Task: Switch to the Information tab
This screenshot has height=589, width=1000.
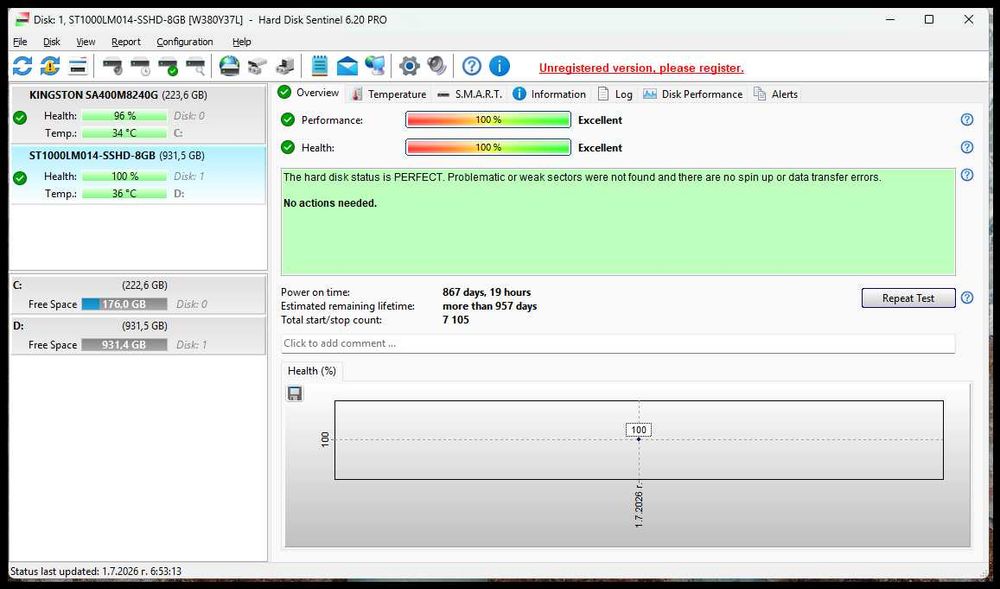Action: coord(550,94)
